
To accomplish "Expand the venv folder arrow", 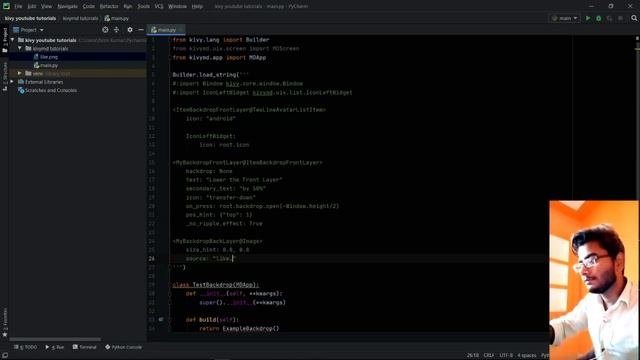I will 20,73.
